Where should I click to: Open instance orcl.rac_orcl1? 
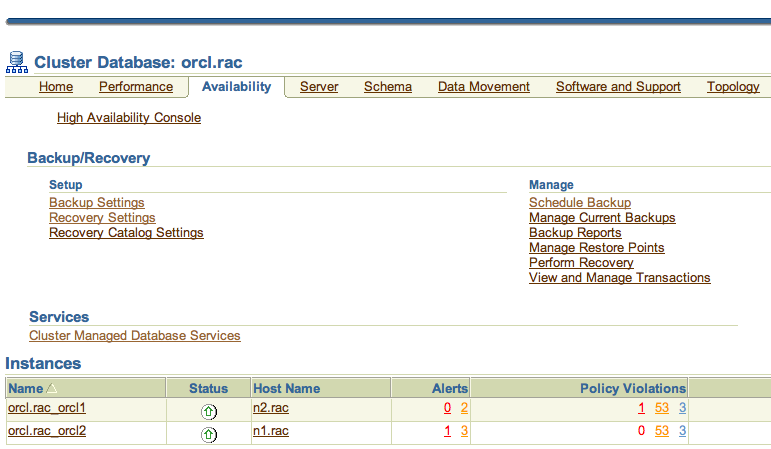(x=47, y=408)
